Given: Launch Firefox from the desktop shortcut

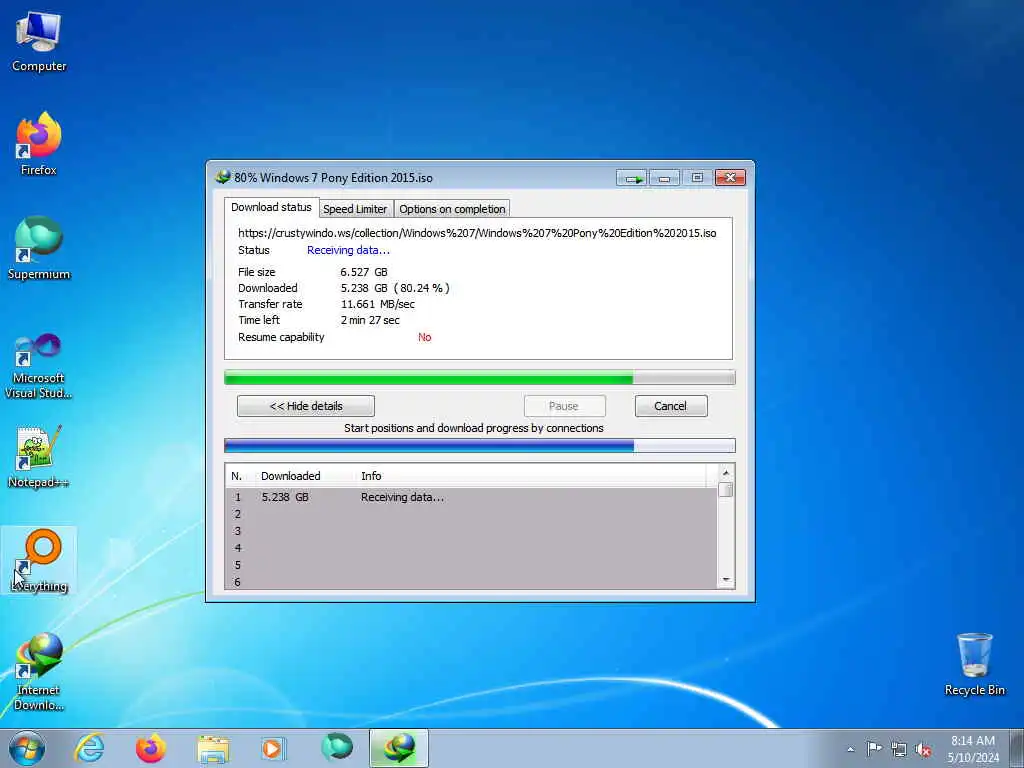Looking at the screenshot, I should [x=39, y=145].
